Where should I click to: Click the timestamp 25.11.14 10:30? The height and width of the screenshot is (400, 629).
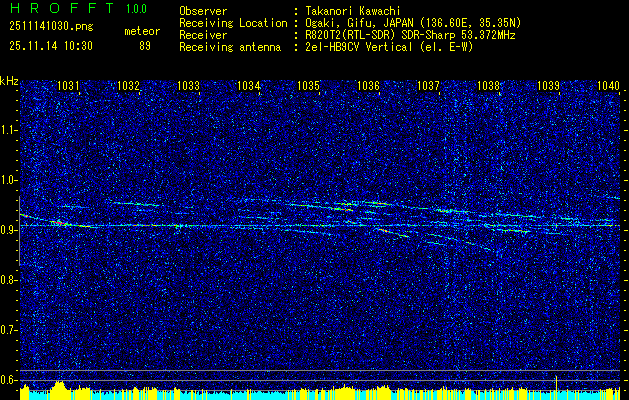click(51, 46)
